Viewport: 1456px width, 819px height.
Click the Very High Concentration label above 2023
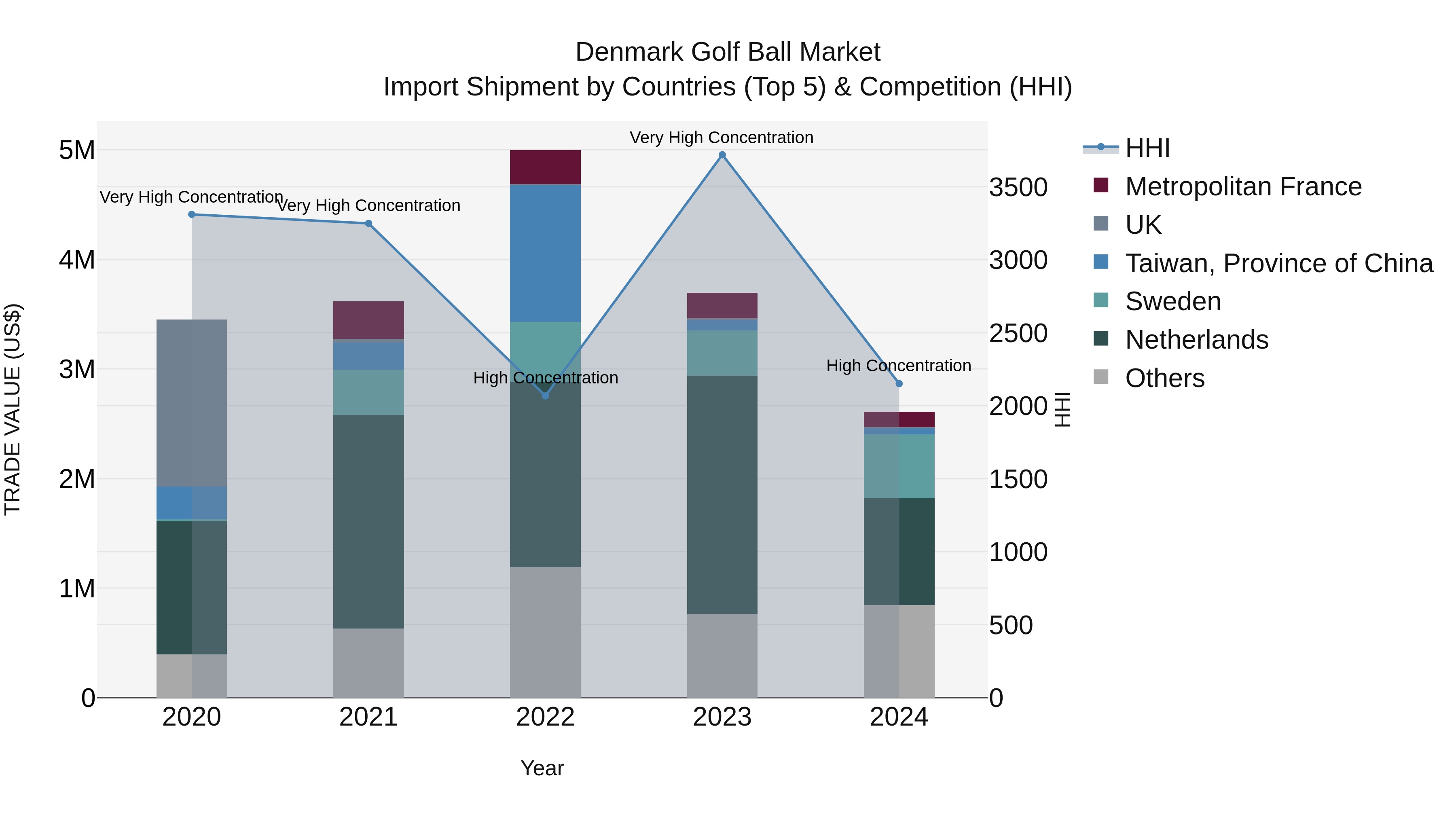click(x=722, y=138)
